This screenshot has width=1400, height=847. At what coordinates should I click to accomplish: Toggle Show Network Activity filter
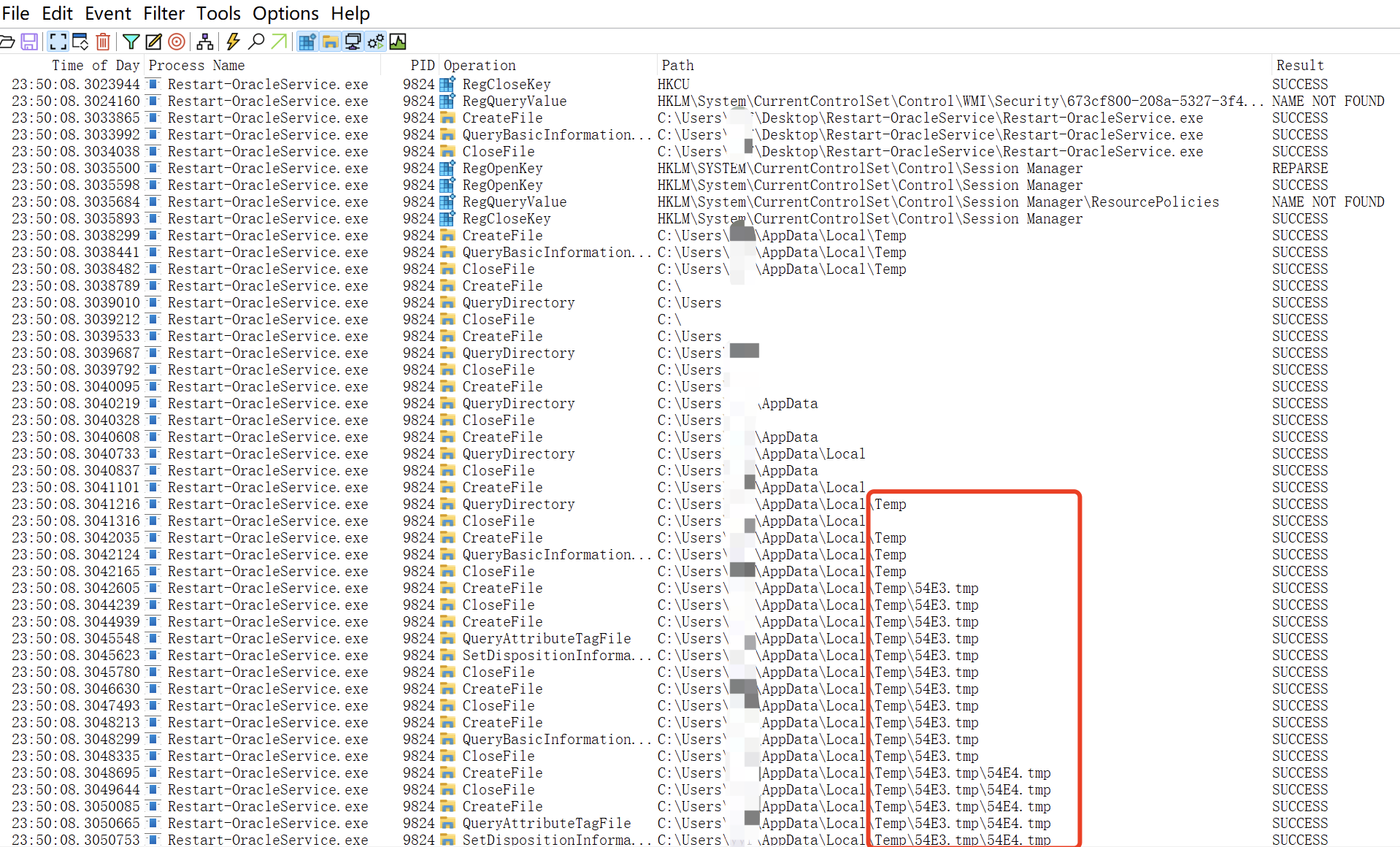tap(353, 42)
